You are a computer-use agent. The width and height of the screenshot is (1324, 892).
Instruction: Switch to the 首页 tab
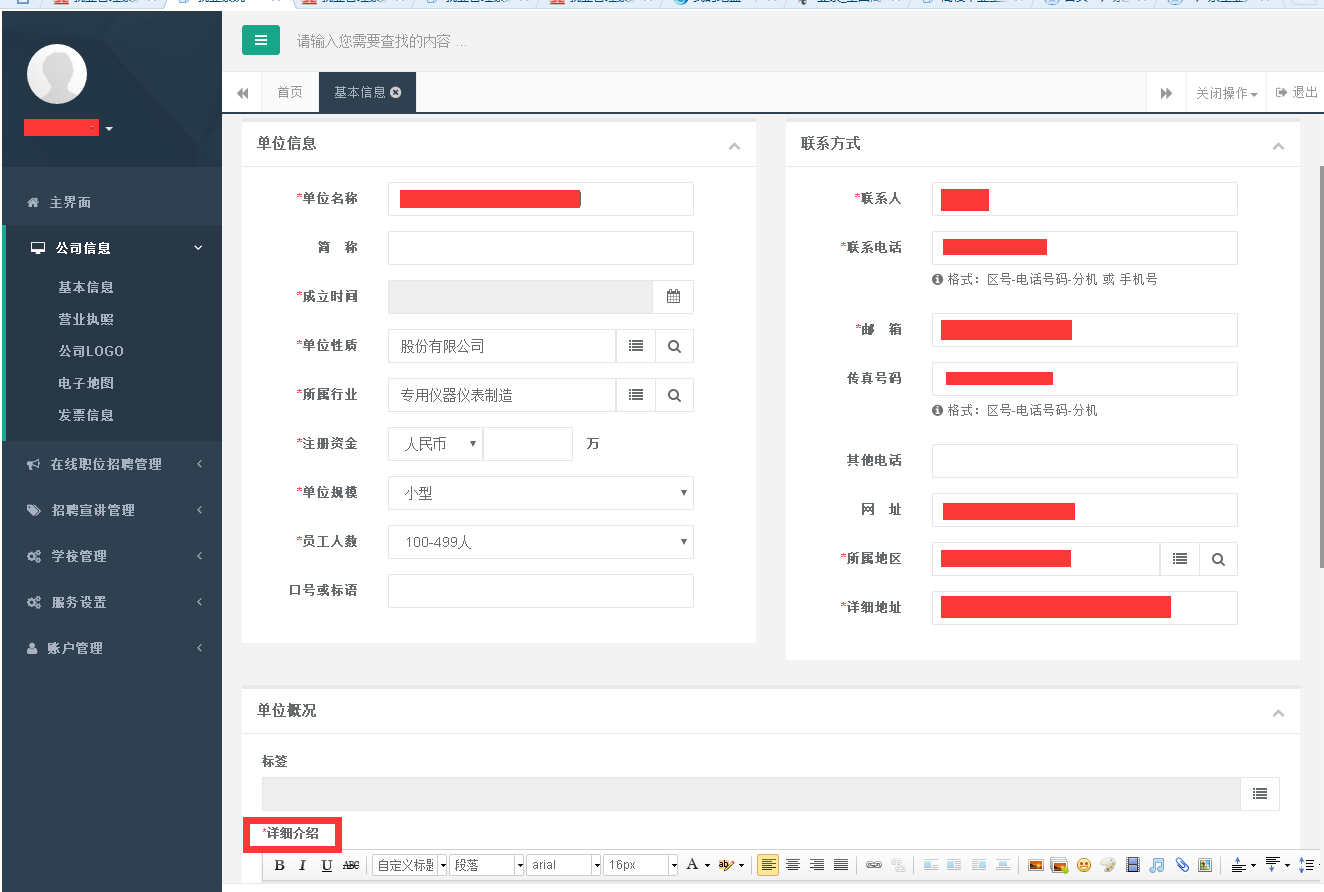[290, 92]
